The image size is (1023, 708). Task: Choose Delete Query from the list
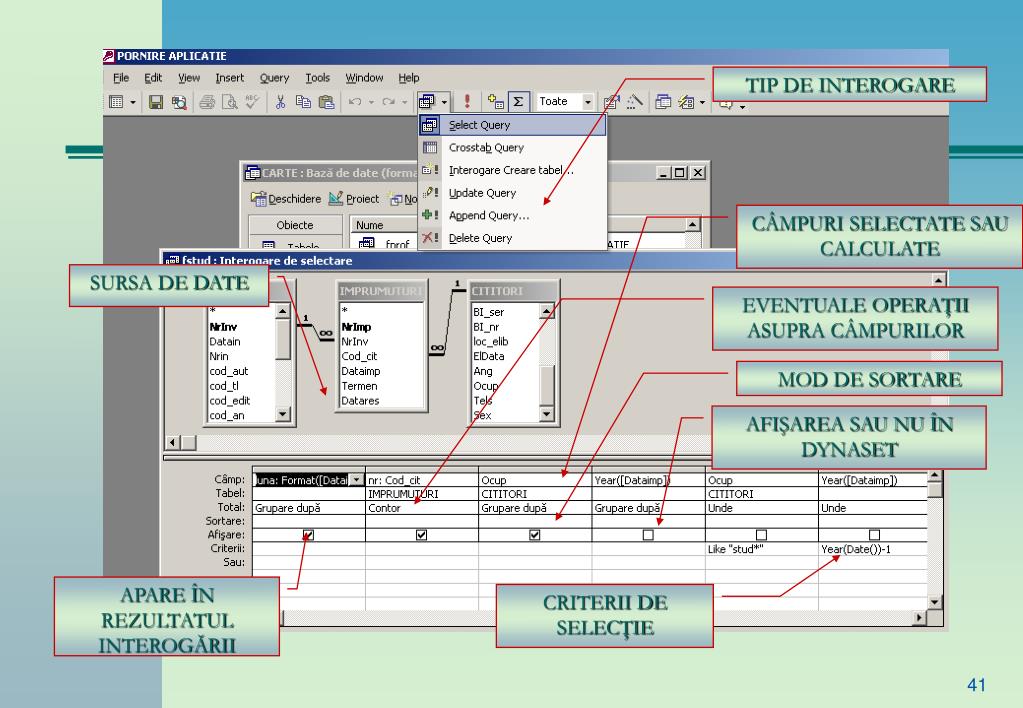click(512, 238)
